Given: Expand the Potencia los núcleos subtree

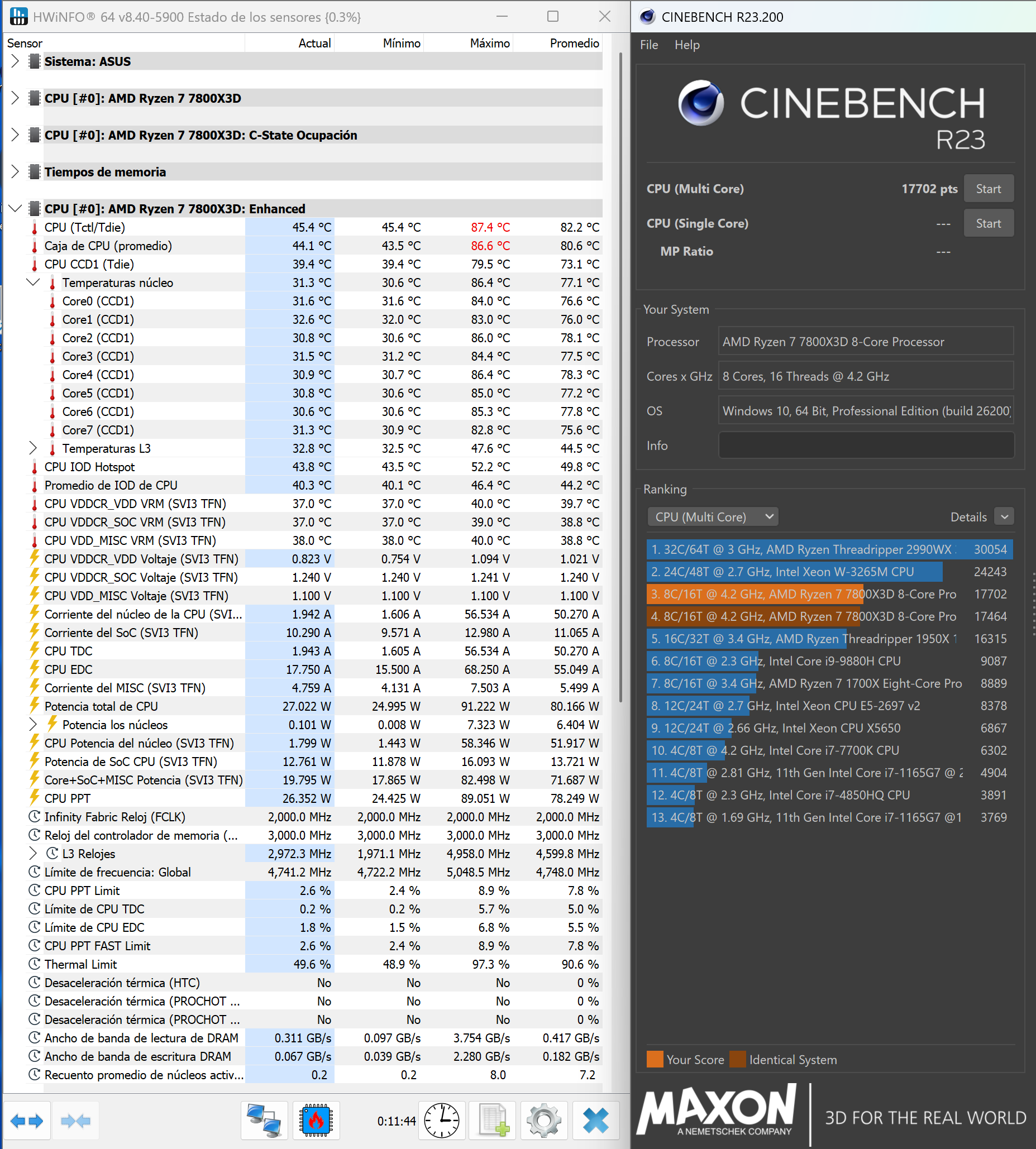Looking at the screenshot, I should (x=33, y=725).
